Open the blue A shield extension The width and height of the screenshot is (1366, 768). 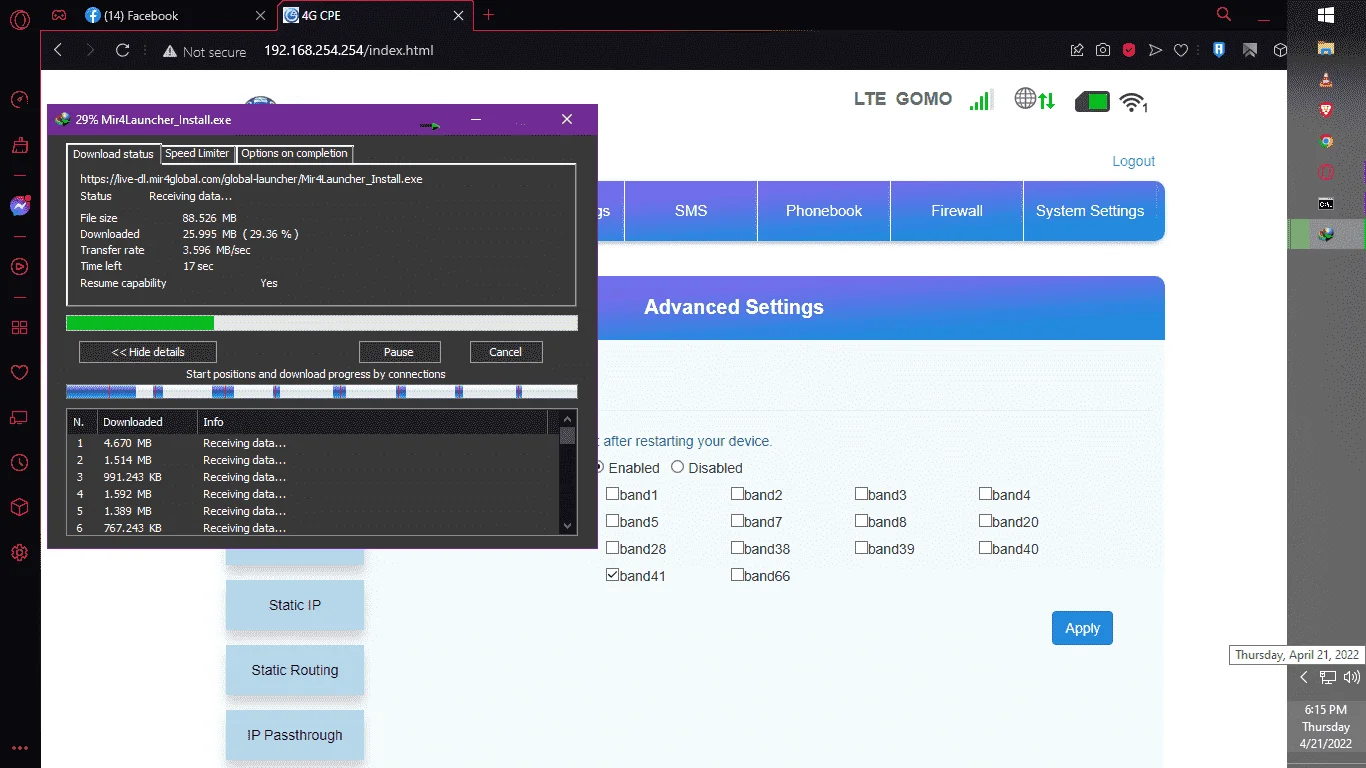point(1219,50)
